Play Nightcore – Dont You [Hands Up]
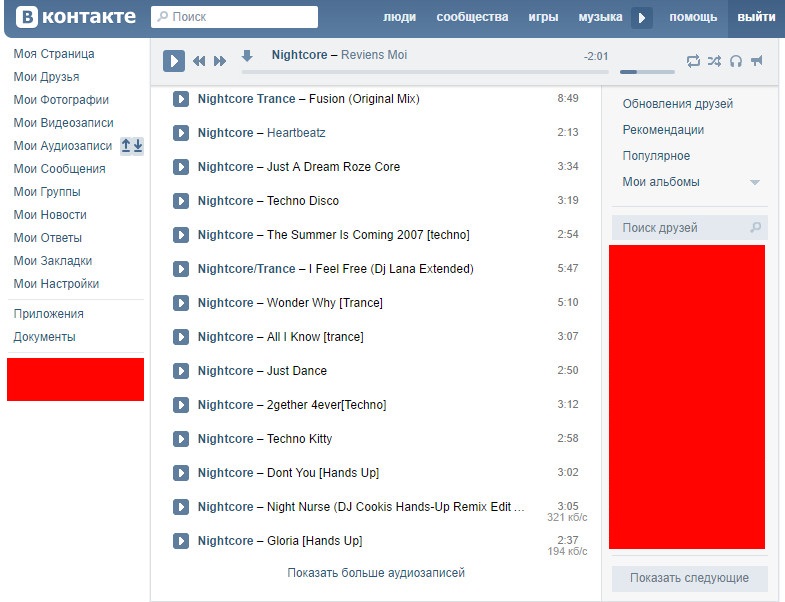The image size is (785, 602). [x=181, y=473]
